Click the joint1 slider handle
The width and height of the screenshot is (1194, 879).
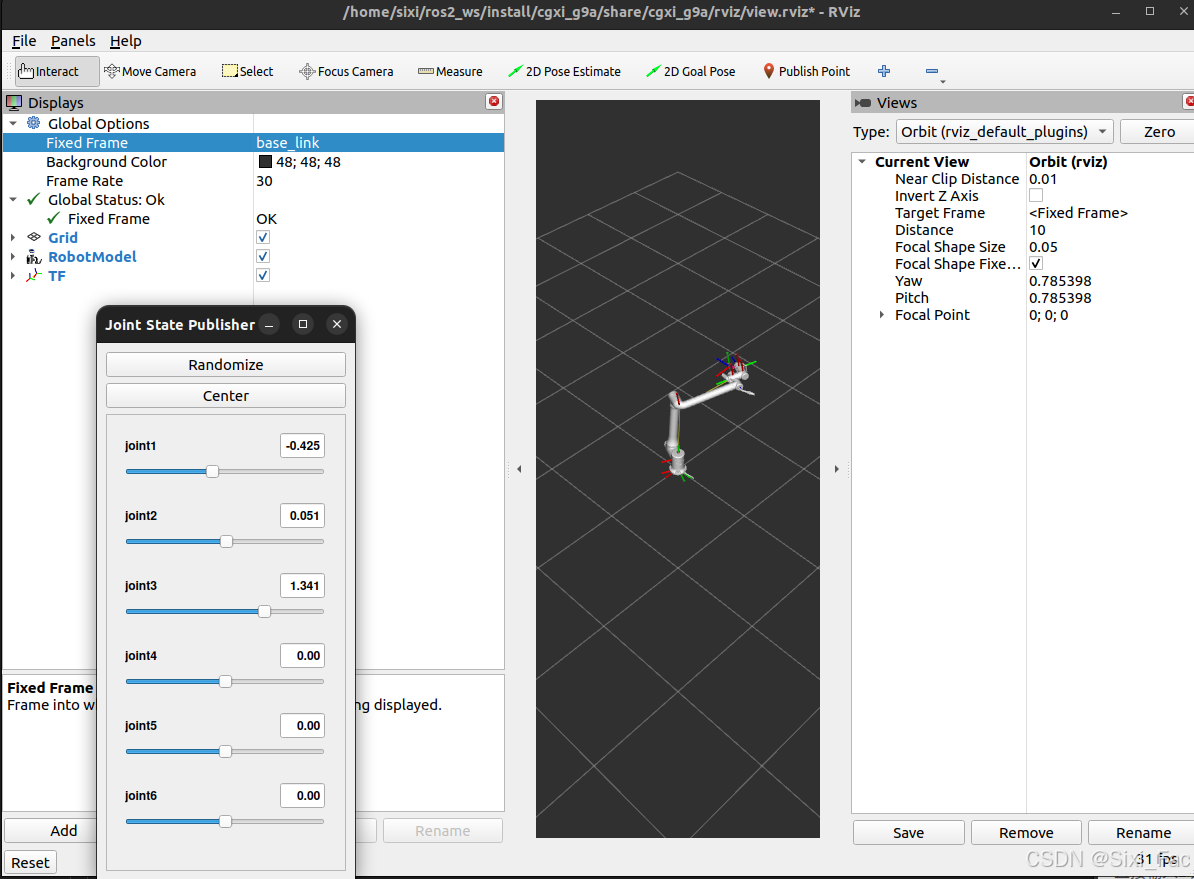coord(212,471)
